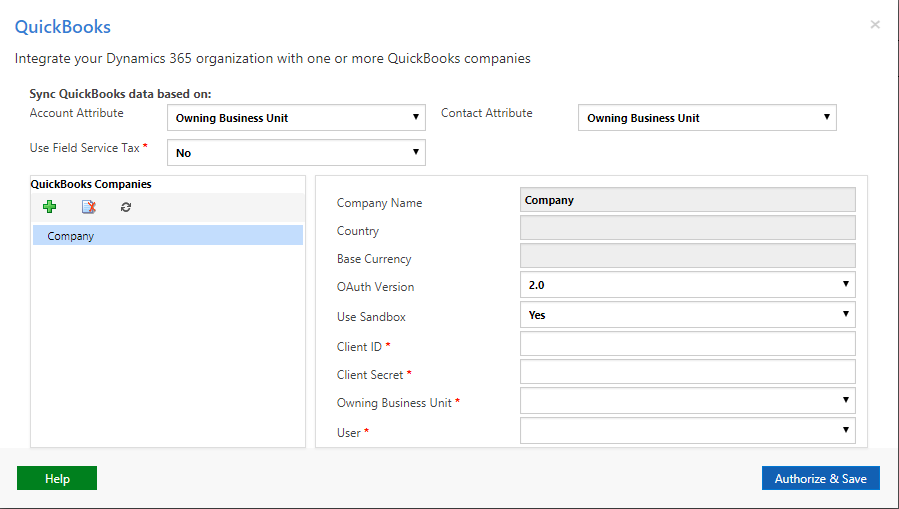Click the QuickBooks heading title
Image resolution: width=899 pixels, height=509 pixels.
pyautogui.click(x=62, y=27)
